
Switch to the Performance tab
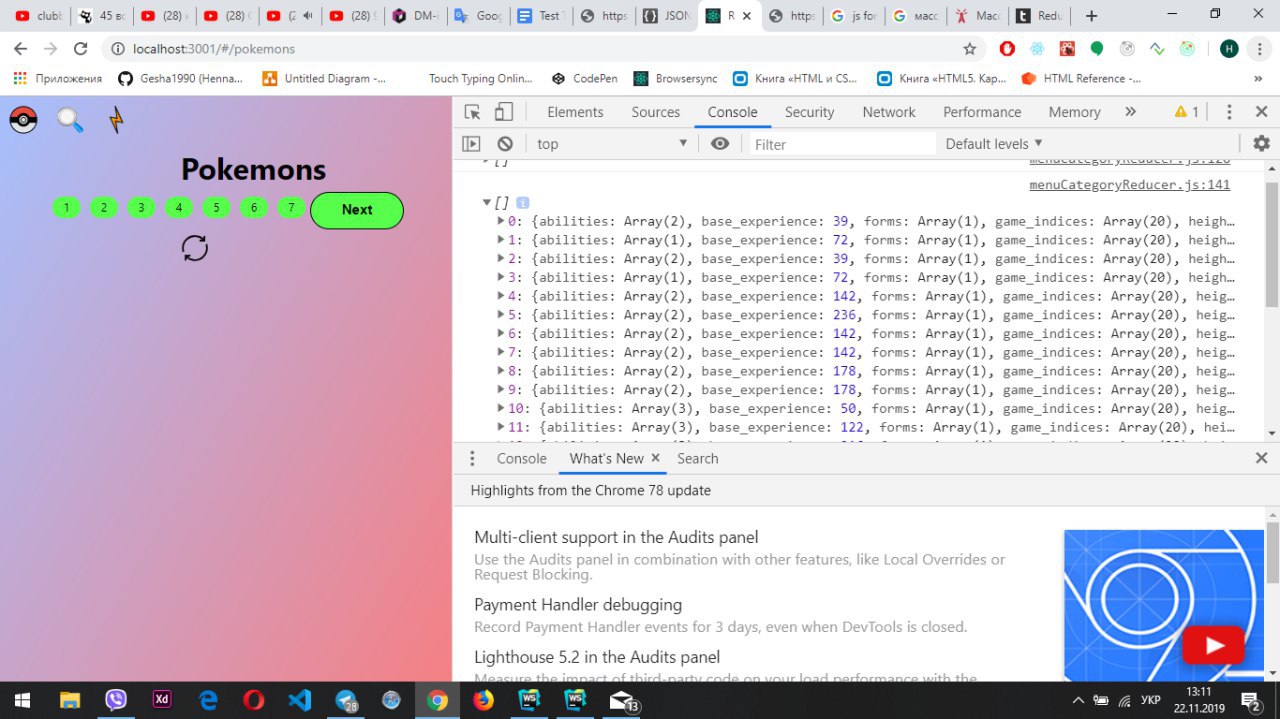click(982, 112)
